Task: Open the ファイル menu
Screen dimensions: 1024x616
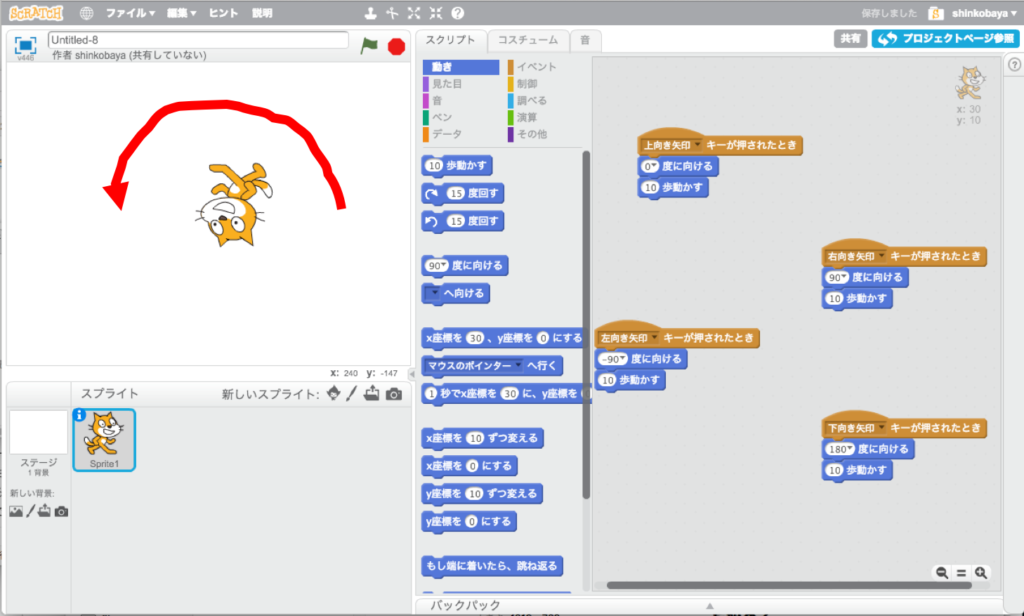Action: (x=130, y=14)
